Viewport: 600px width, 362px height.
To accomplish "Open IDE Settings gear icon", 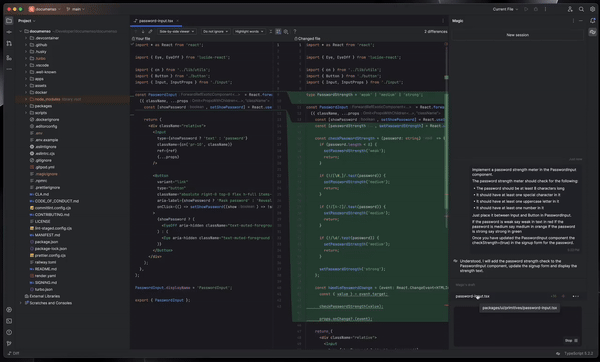I will (x=592, y=9).
